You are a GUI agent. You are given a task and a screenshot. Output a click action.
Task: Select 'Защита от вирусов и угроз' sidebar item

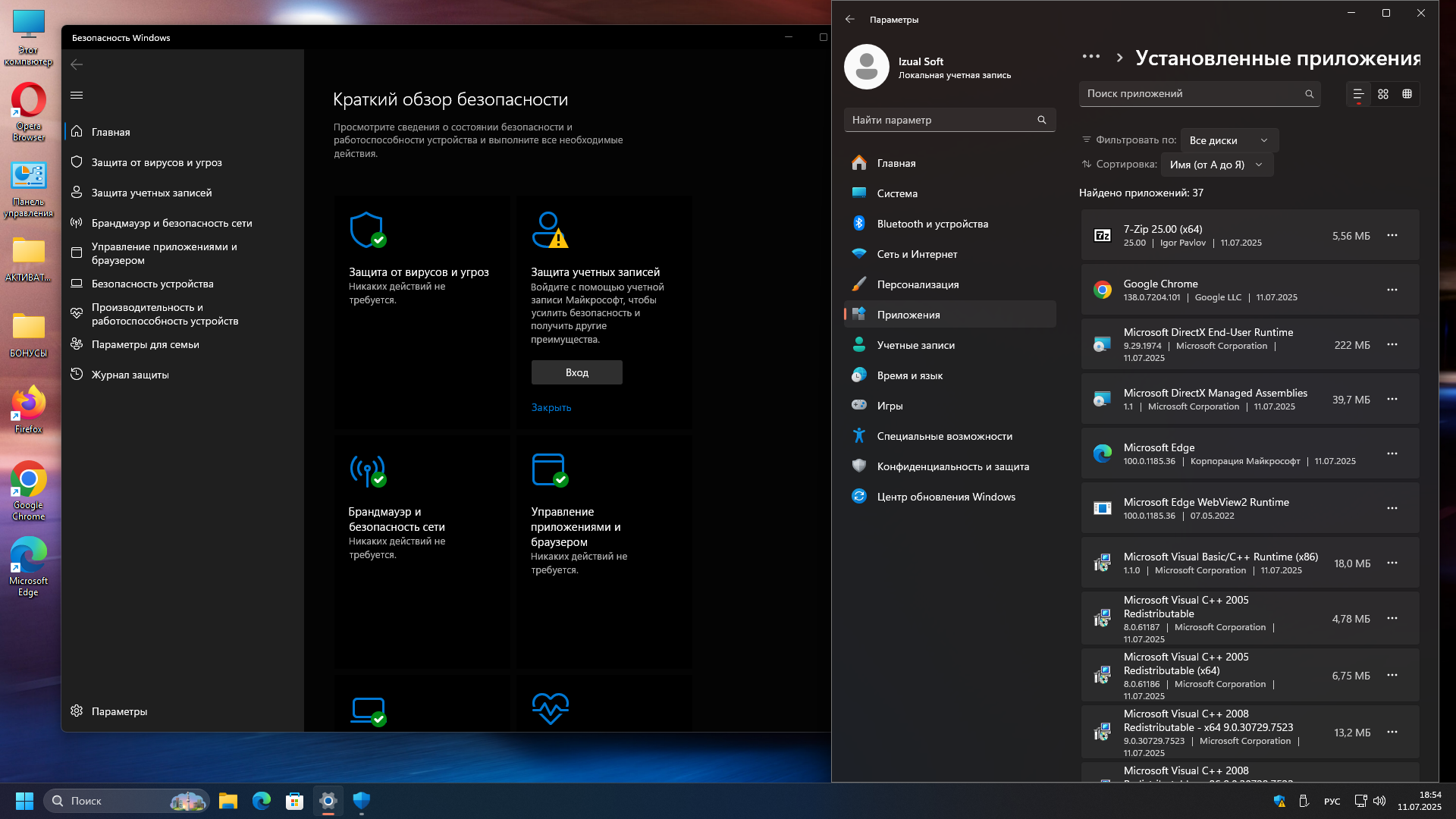point(182,162)
